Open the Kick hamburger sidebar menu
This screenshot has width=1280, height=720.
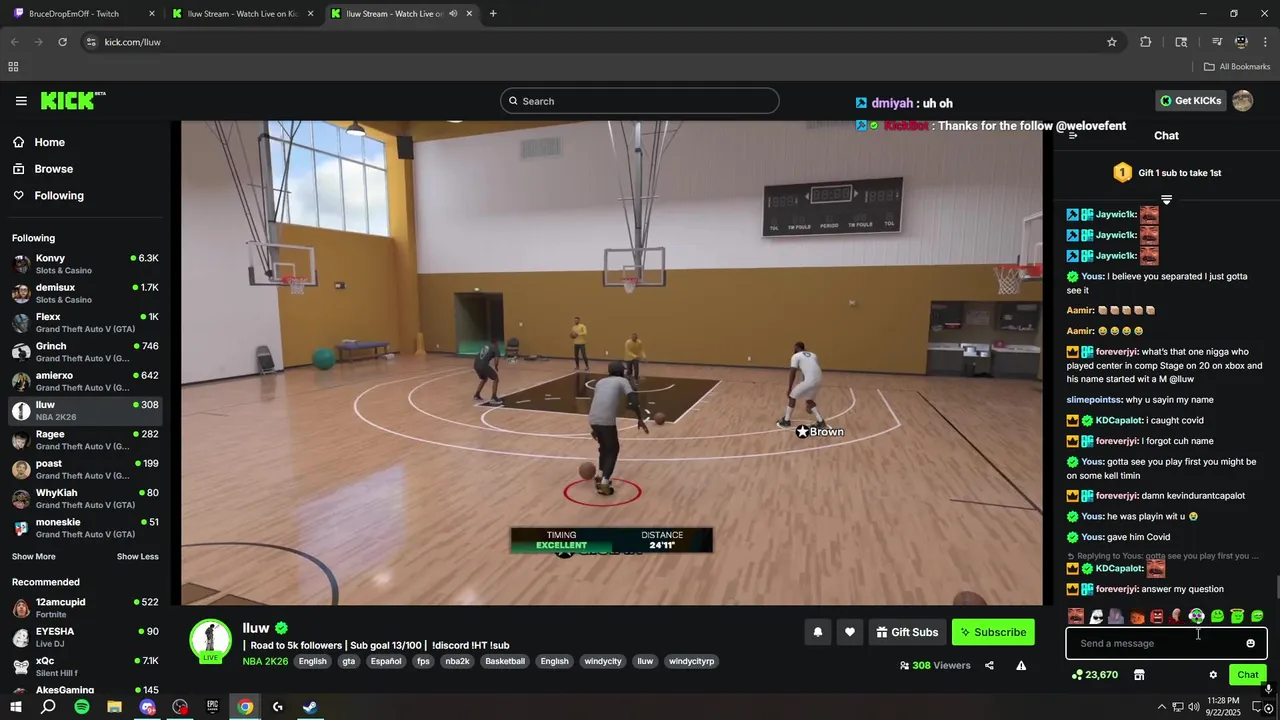(21, 101)
